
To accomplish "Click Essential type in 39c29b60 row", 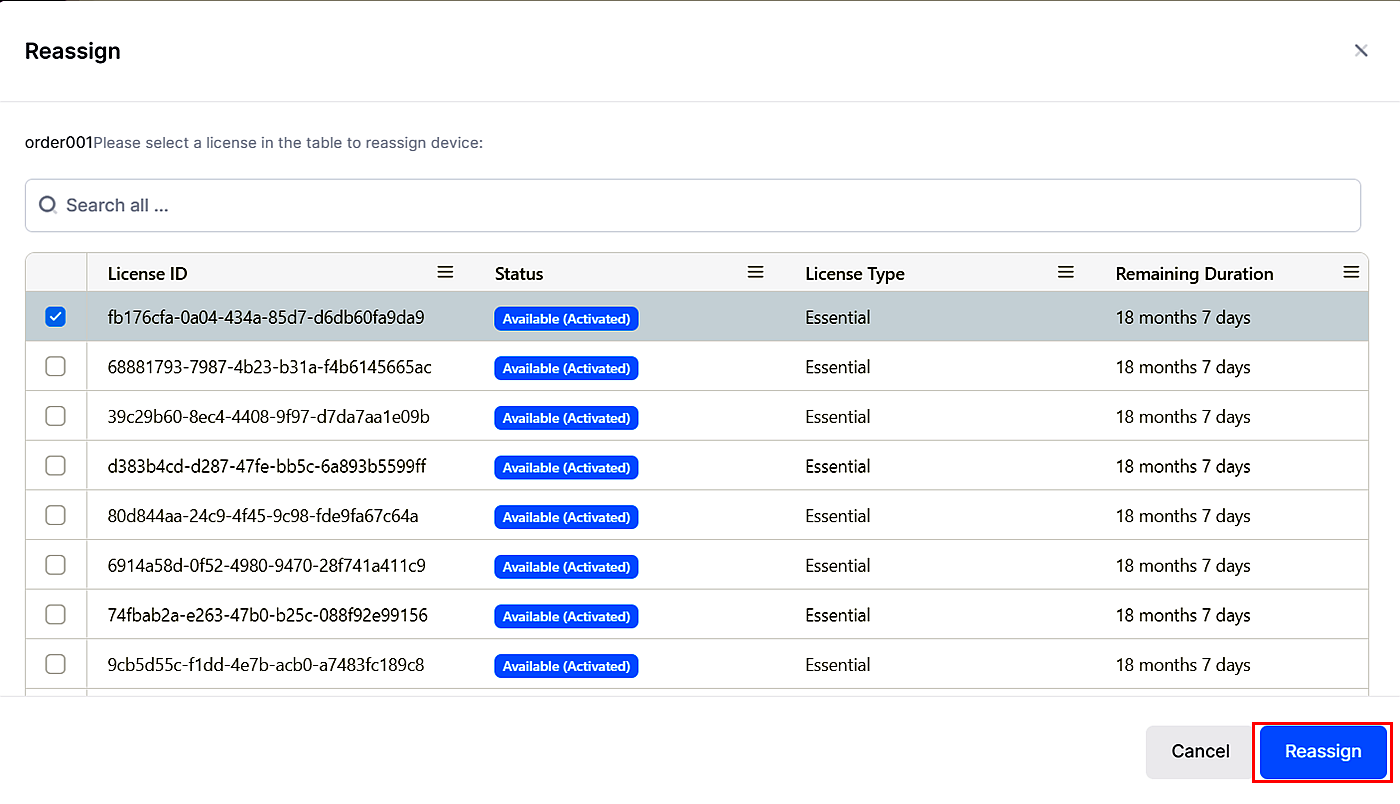I will pos(838,417).
